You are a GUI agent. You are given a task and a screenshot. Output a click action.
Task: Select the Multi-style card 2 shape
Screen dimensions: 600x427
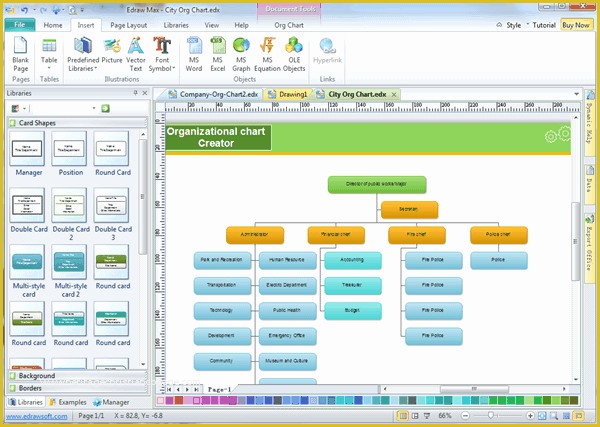tap(71, 271)
